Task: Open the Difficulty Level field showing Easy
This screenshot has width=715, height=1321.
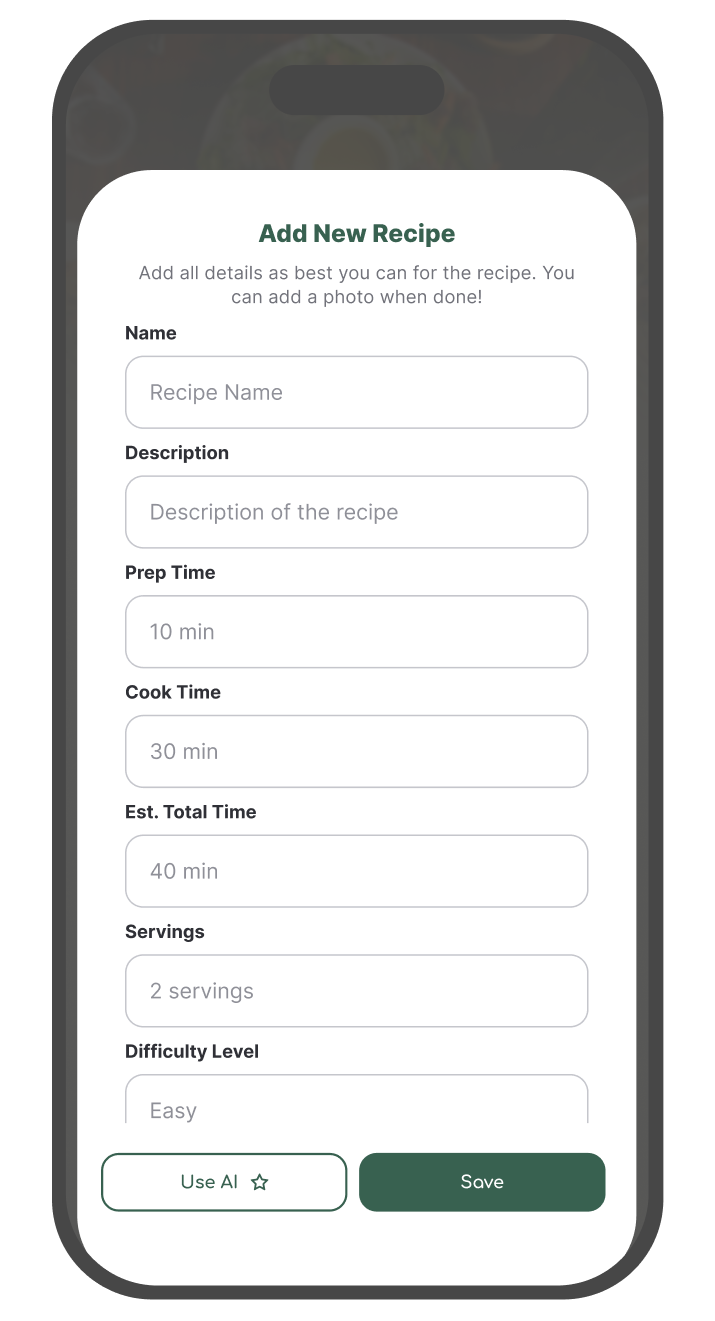Action: [356, 1104]
